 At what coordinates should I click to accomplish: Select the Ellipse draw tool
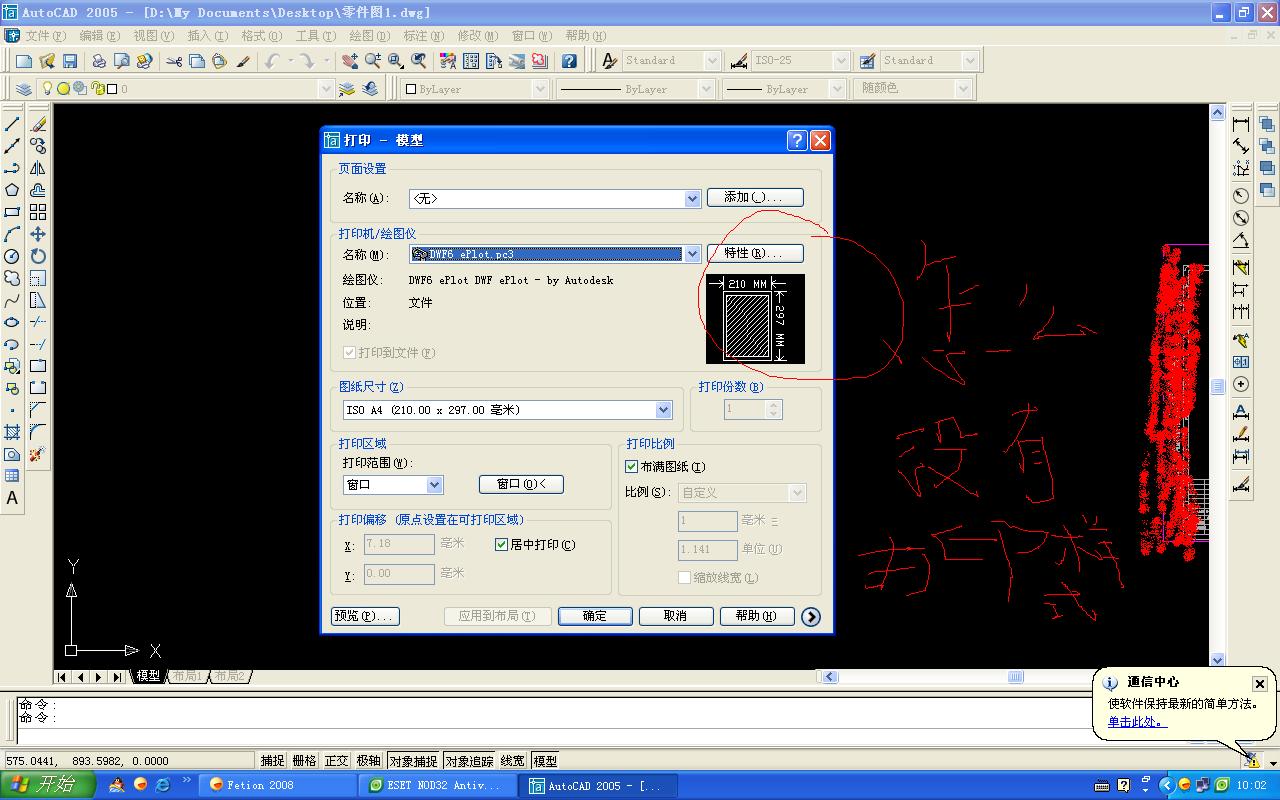(x=12, y=322)
